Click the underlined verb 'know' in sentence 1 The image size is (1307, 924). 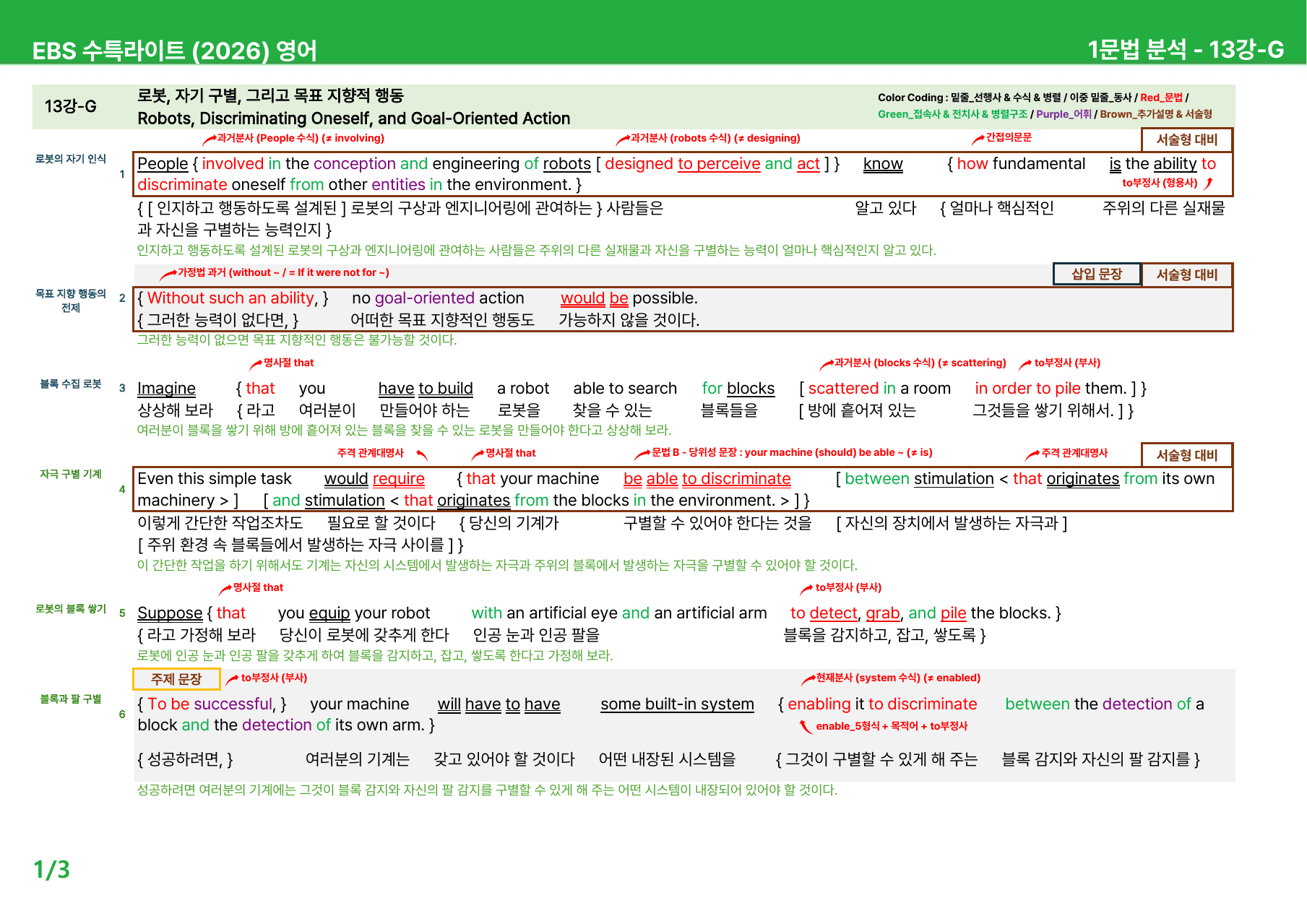[883, 164]
